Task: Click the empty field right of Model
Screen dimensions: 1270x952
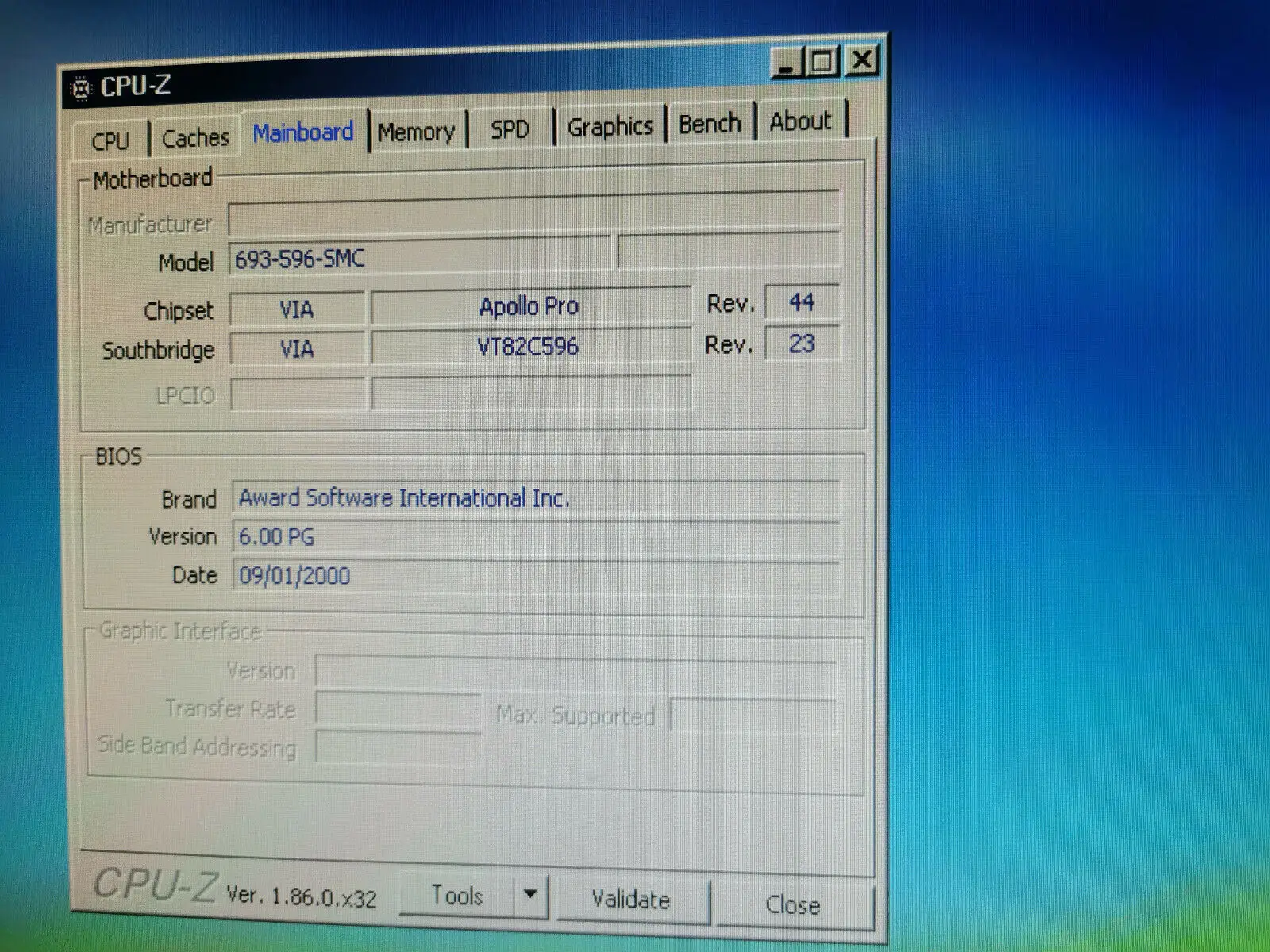Action: point(729,251)
